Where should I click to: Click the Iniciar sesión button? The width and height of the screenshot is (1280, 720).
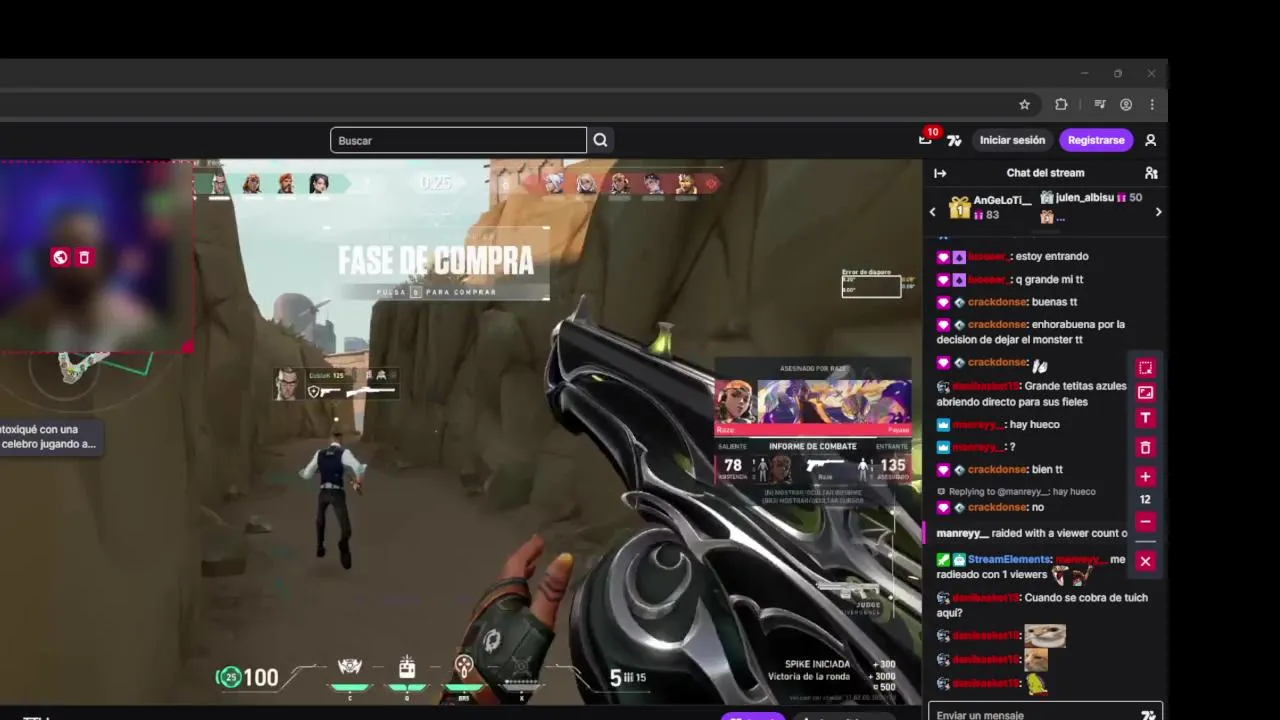coord(1012,140)
